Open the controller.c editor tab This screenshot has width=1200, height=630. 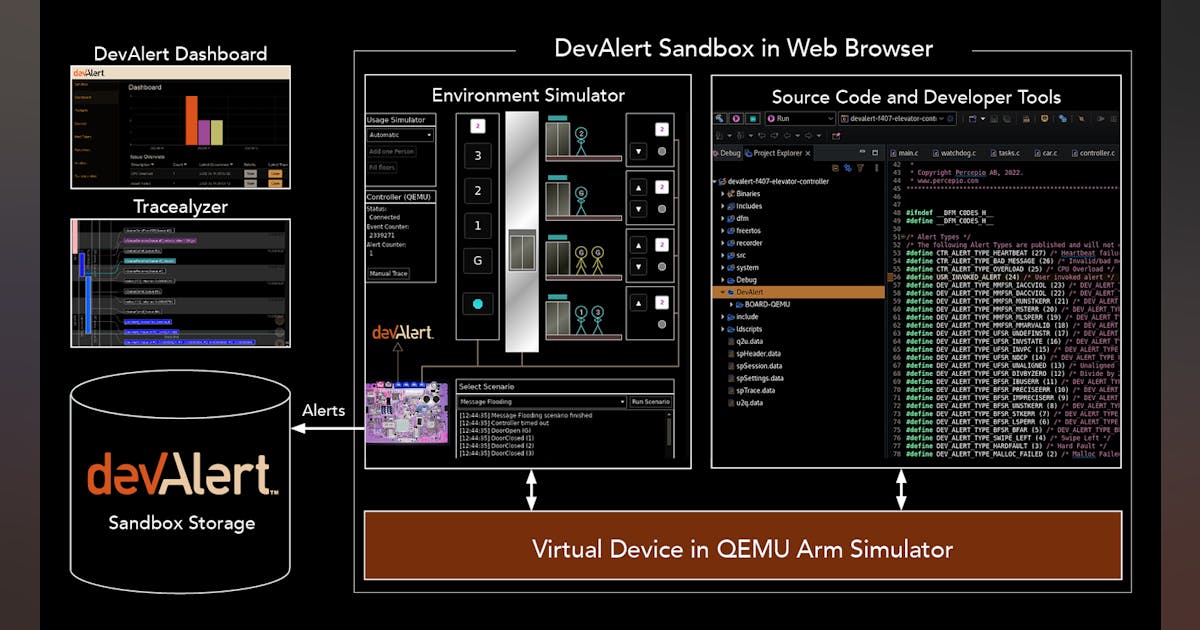(1093, 153)
